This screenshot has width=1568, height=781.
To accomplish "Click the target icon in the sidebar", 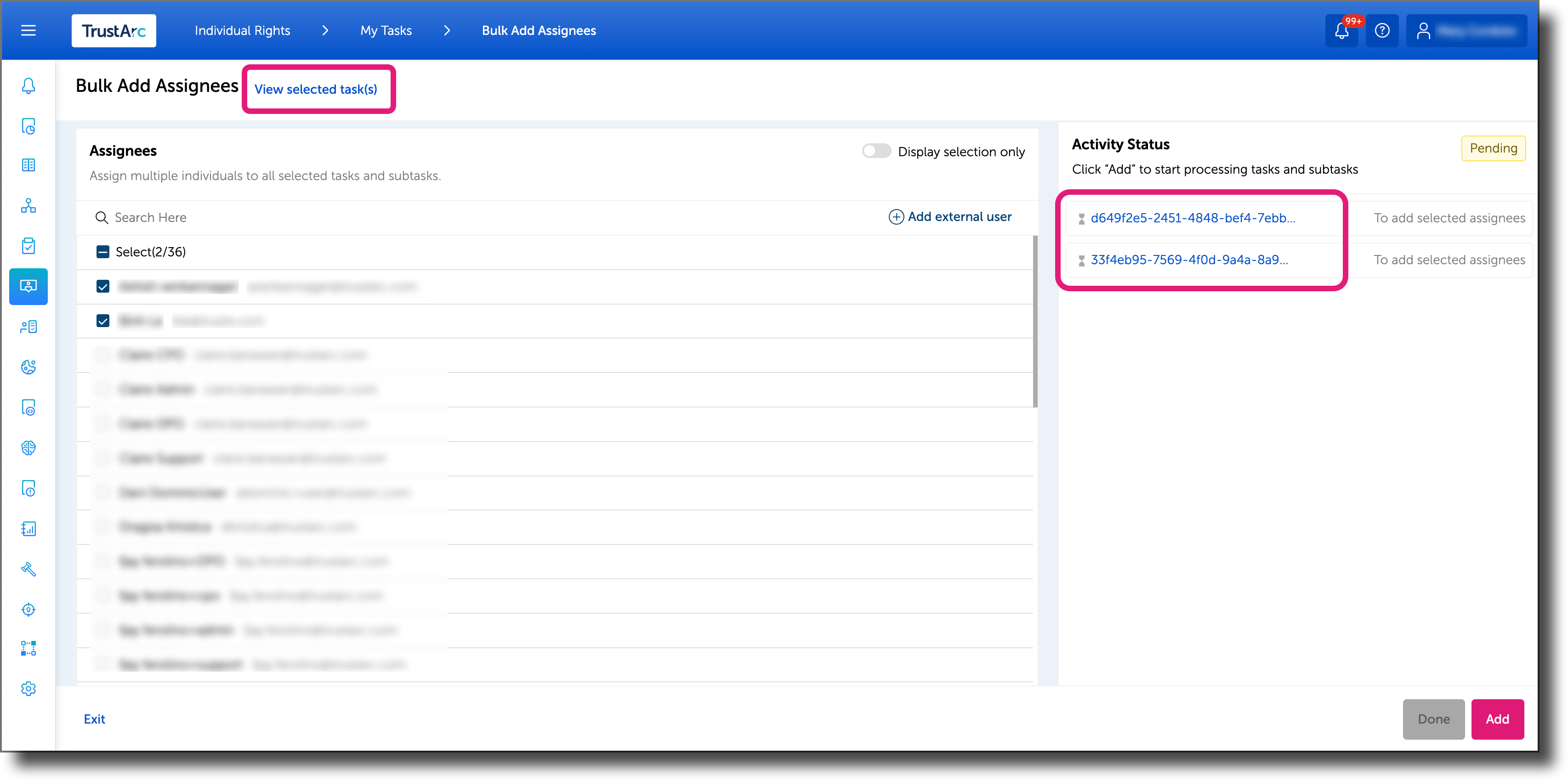I will pyautogui.click(x=28, y=609).
